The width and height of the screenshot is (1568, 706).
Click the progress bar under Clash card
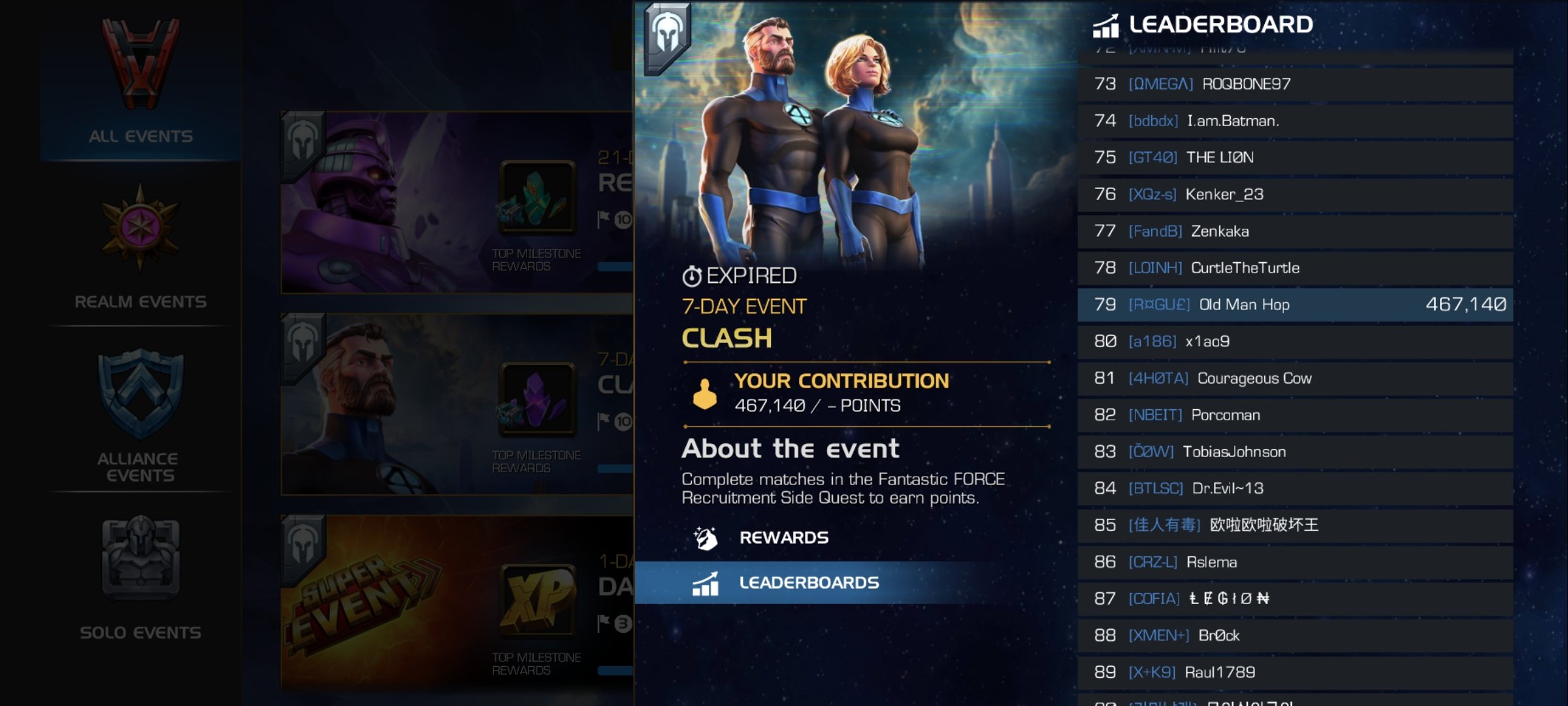615,468
